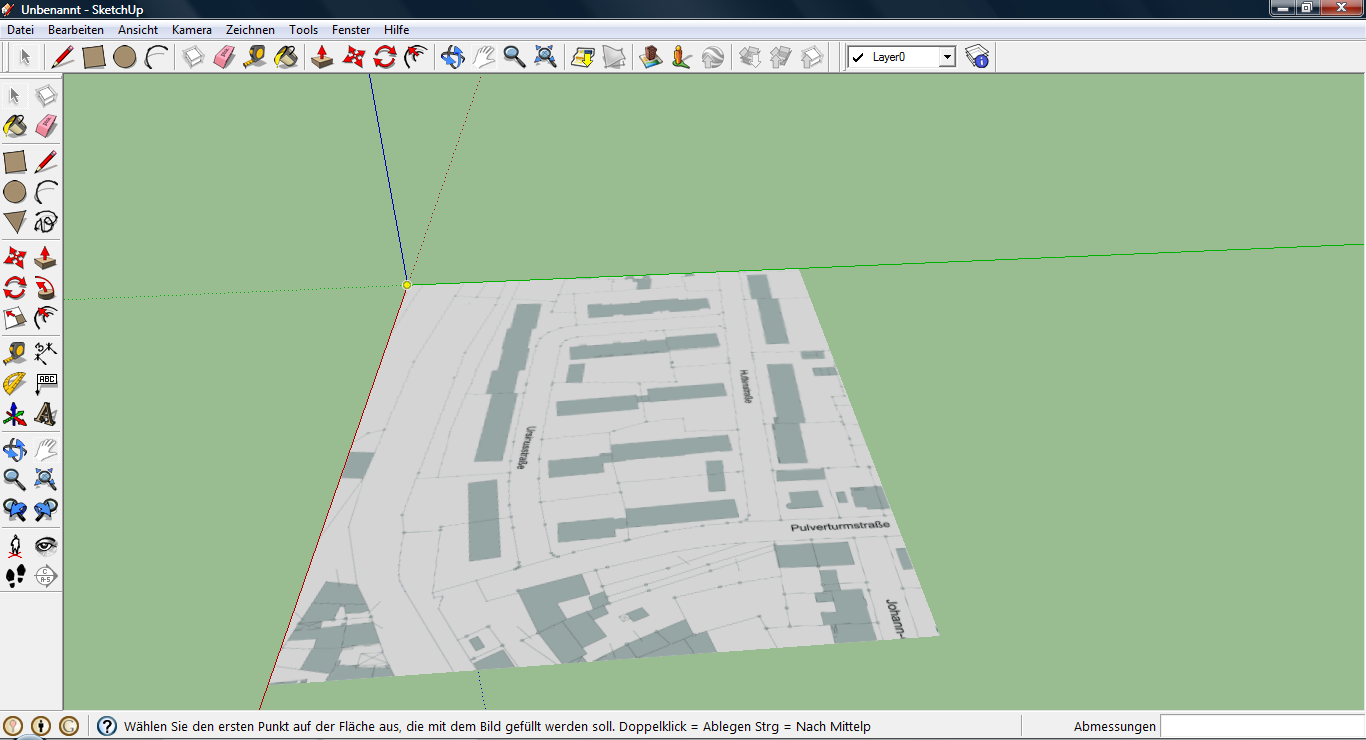This screenshot has height=740, width=1366.
Task: Activate the Rectangle drawing tool
Action: point(92,57)
